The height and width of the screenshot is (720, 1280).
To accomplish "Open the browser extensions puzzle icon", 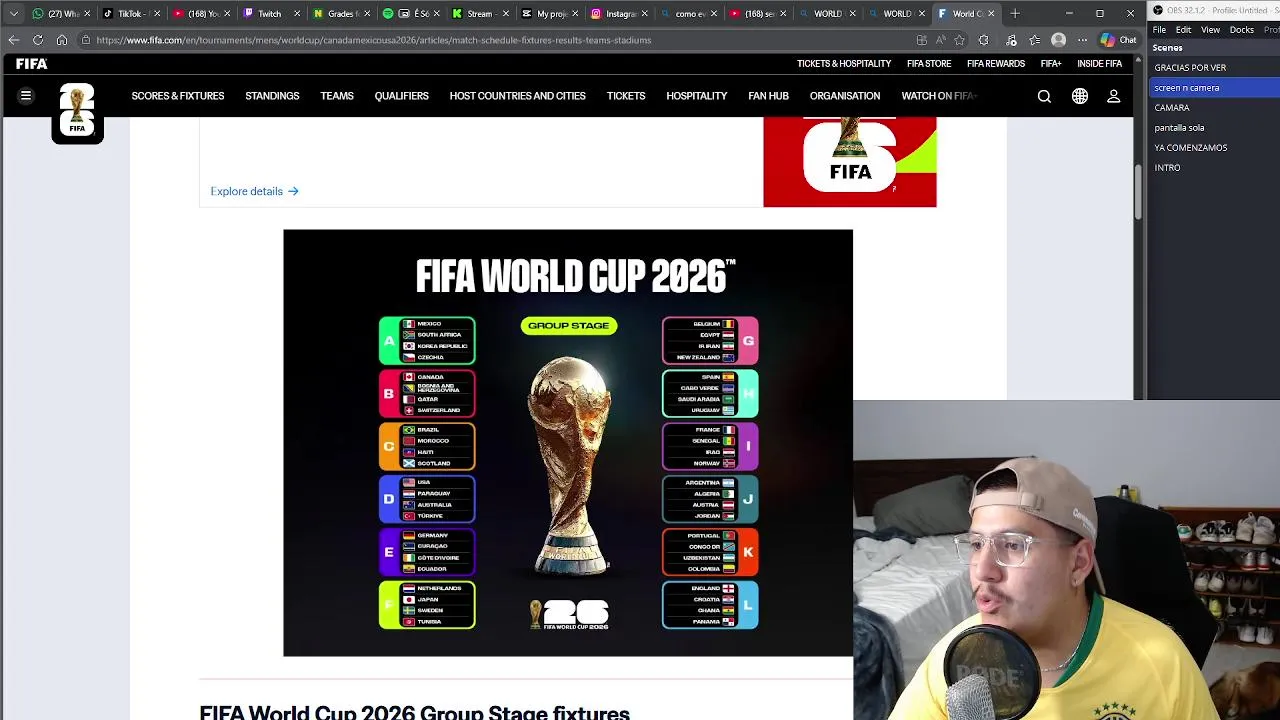I will point(984,40).
